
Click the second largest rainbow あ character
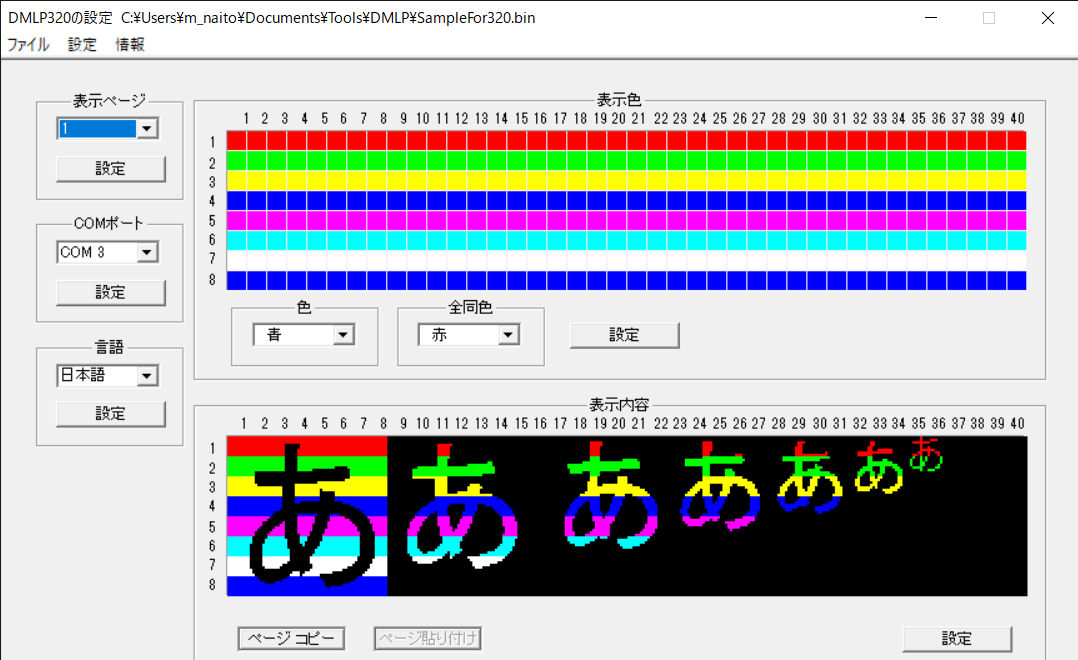[x=462, y=505]
